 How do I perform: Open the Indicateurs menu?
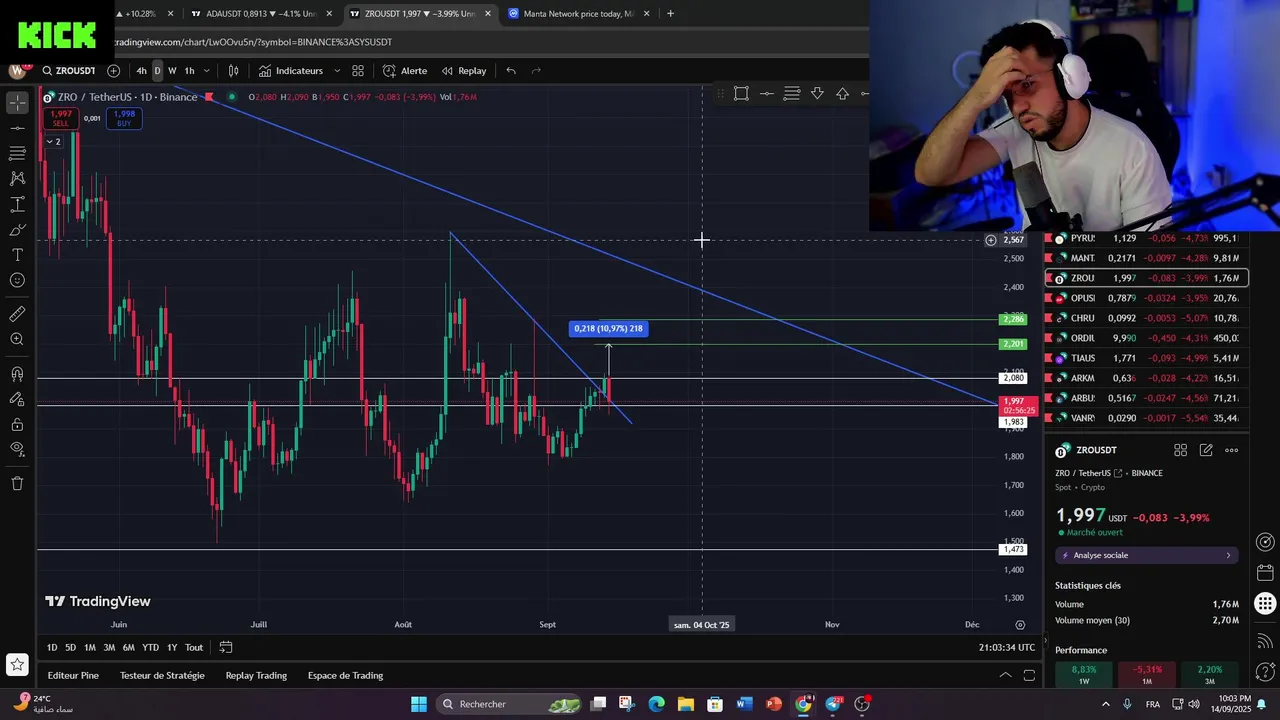pos(291,71)
